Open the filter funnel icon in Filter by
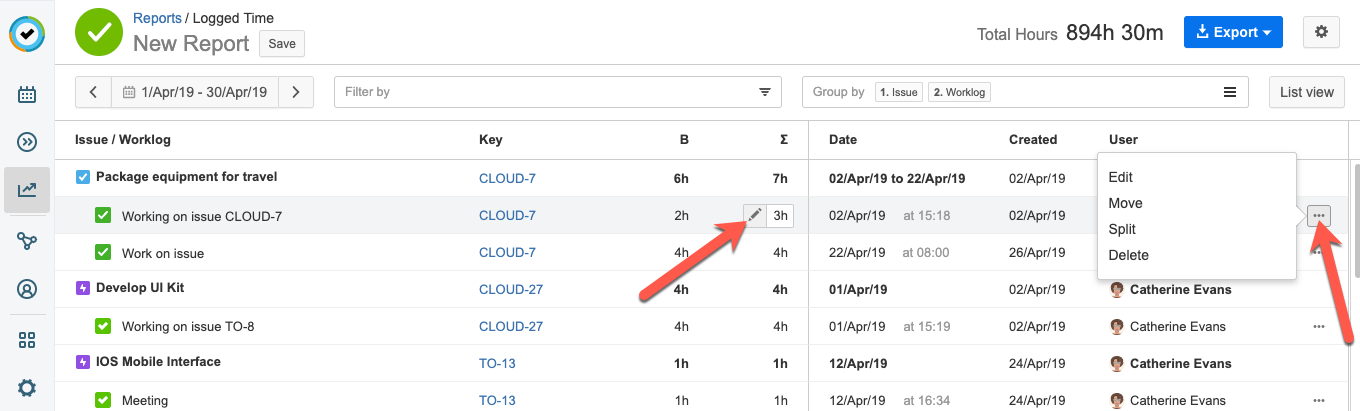The width and height of the screenshot is (1360, 411). [x=765, y=92]
